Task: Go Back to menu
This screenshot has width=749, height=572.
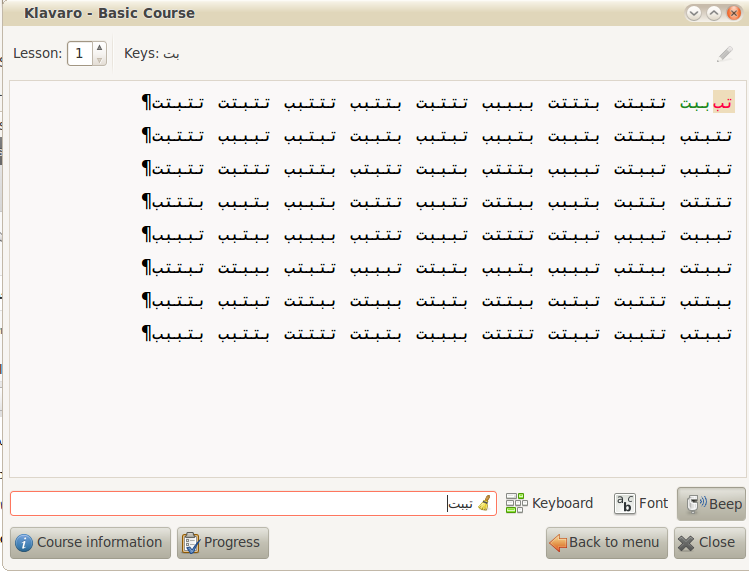Action: tap(605, 542)
